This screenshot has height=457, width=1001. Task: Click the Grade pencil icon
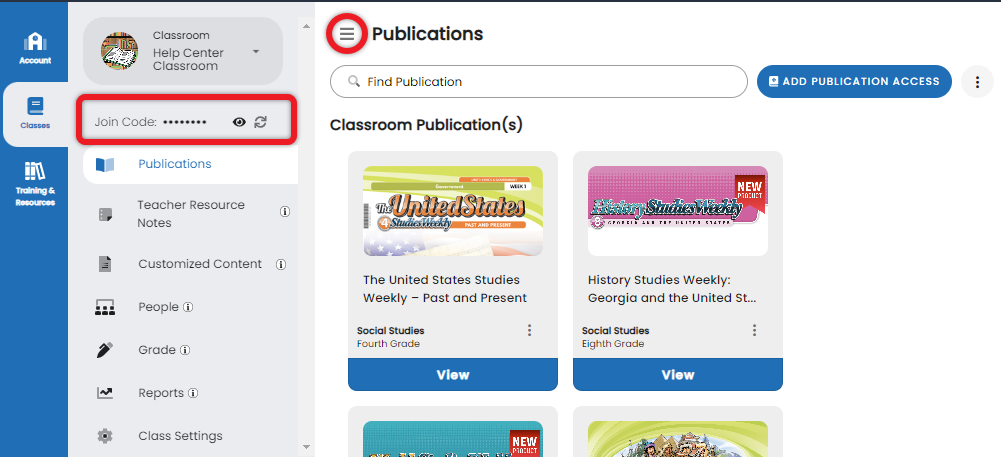[105, 350]
